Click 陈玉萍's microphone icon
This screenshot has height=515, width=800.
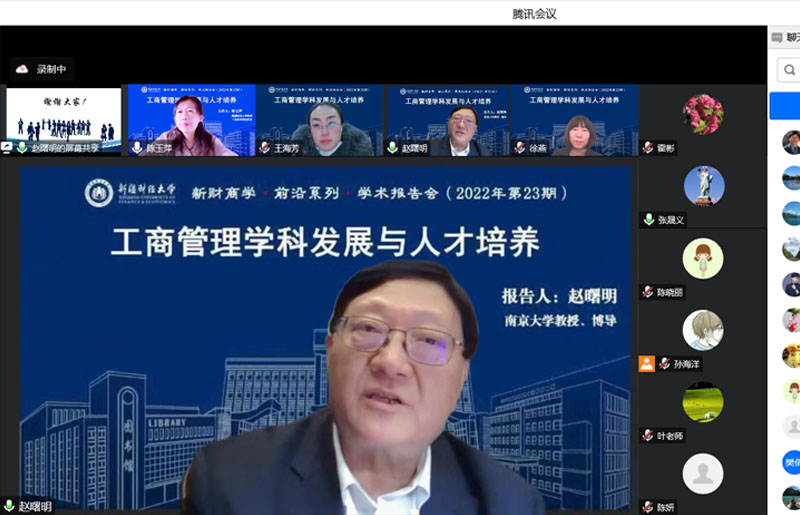pyautogui.click(x=137, y=147)
